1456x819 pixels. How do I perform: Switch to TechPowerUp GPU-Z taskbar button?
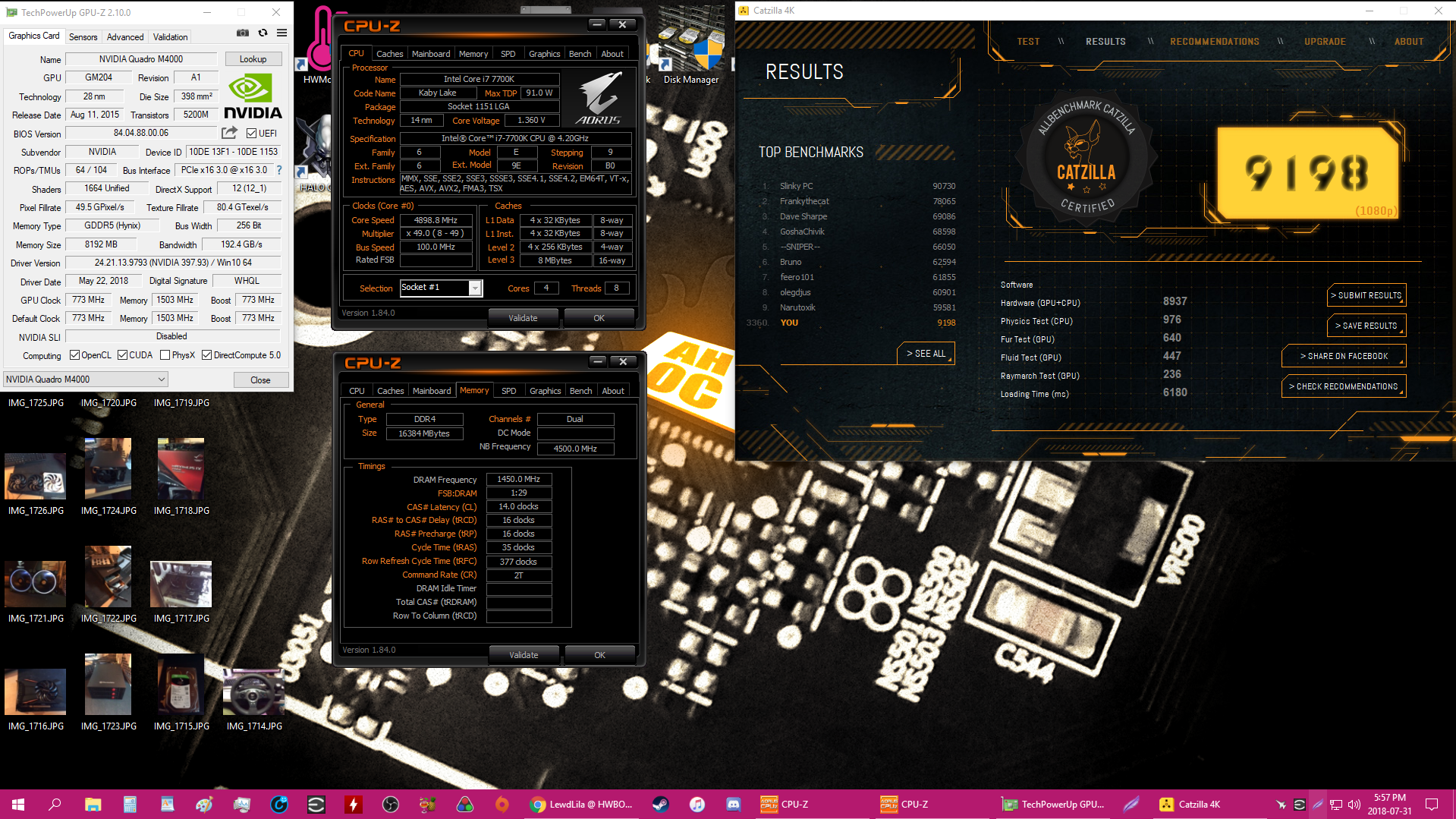(1053, 804)
